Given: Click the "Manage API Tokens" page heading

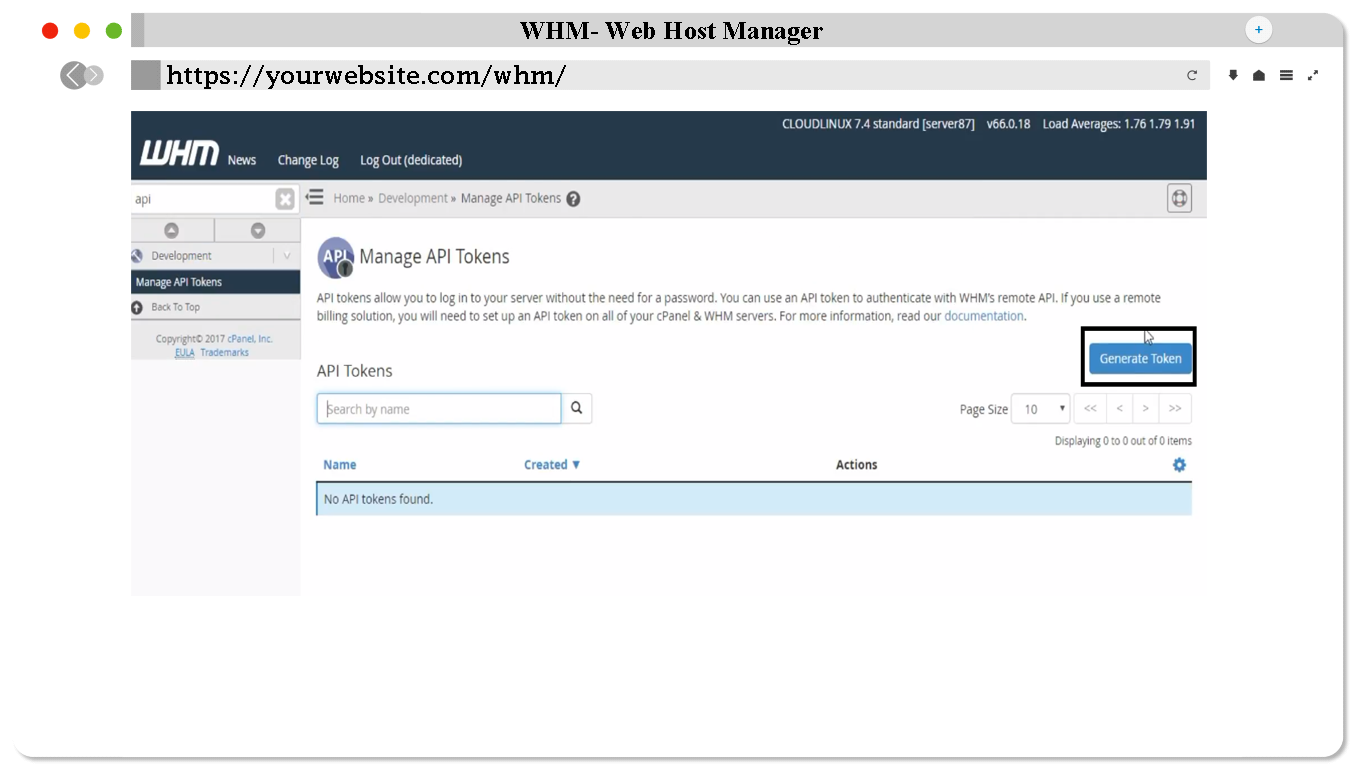Looking at the screenshot, I should pos(434,257).
